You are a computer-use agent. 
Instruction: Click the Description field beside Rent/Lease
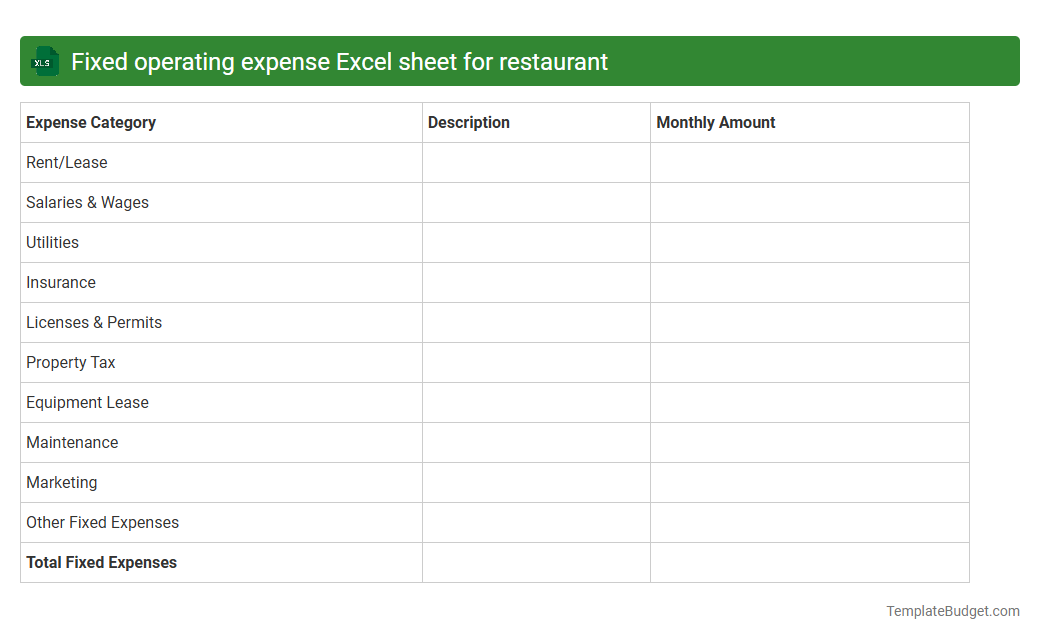535,162
